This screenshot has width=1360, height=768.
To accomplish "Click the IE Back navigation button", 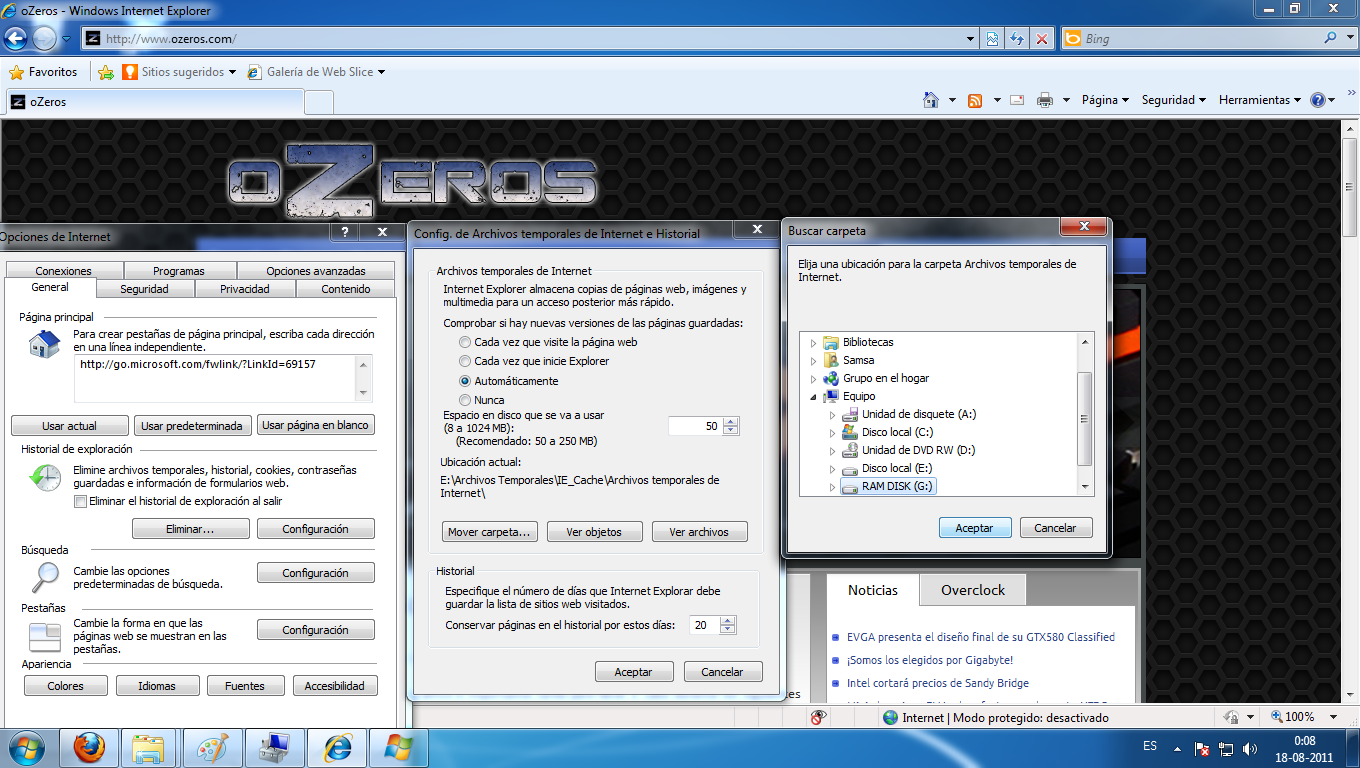I will click(x=15, y=38).
